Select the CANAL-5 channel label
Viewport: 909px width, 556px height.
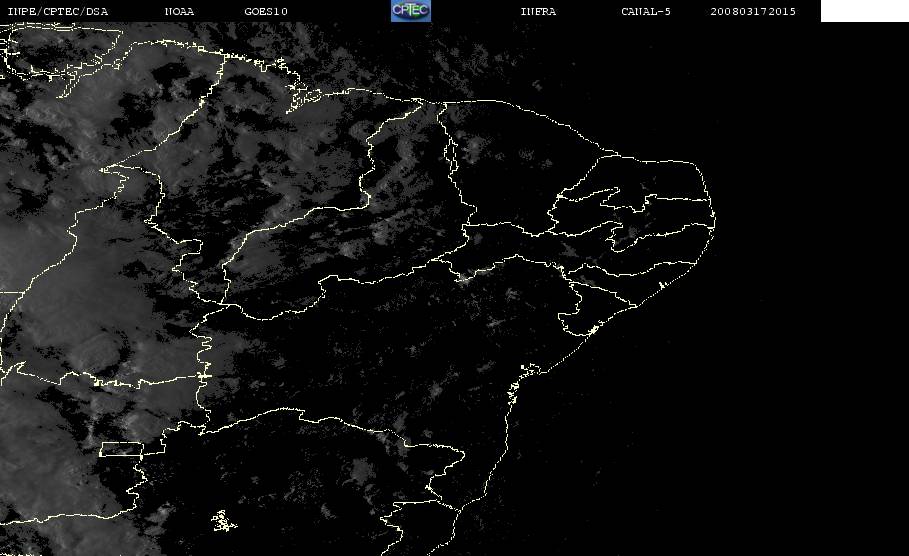(x=646, y=12)
